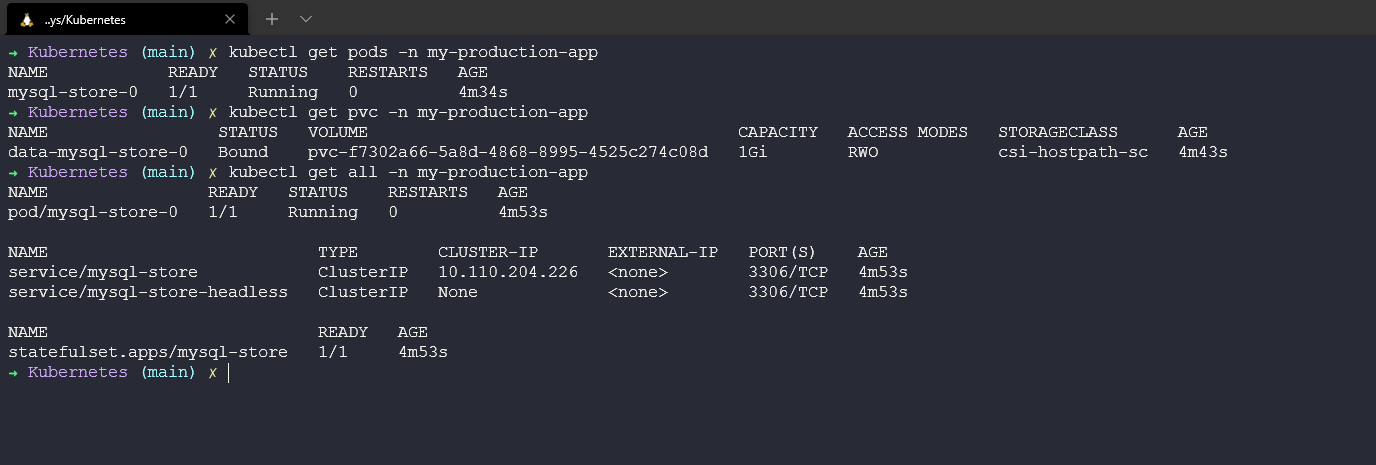Click the cluster IP 10.110.204.226
This screenshot has height=465, width=1376.
[x=507, y=272]
